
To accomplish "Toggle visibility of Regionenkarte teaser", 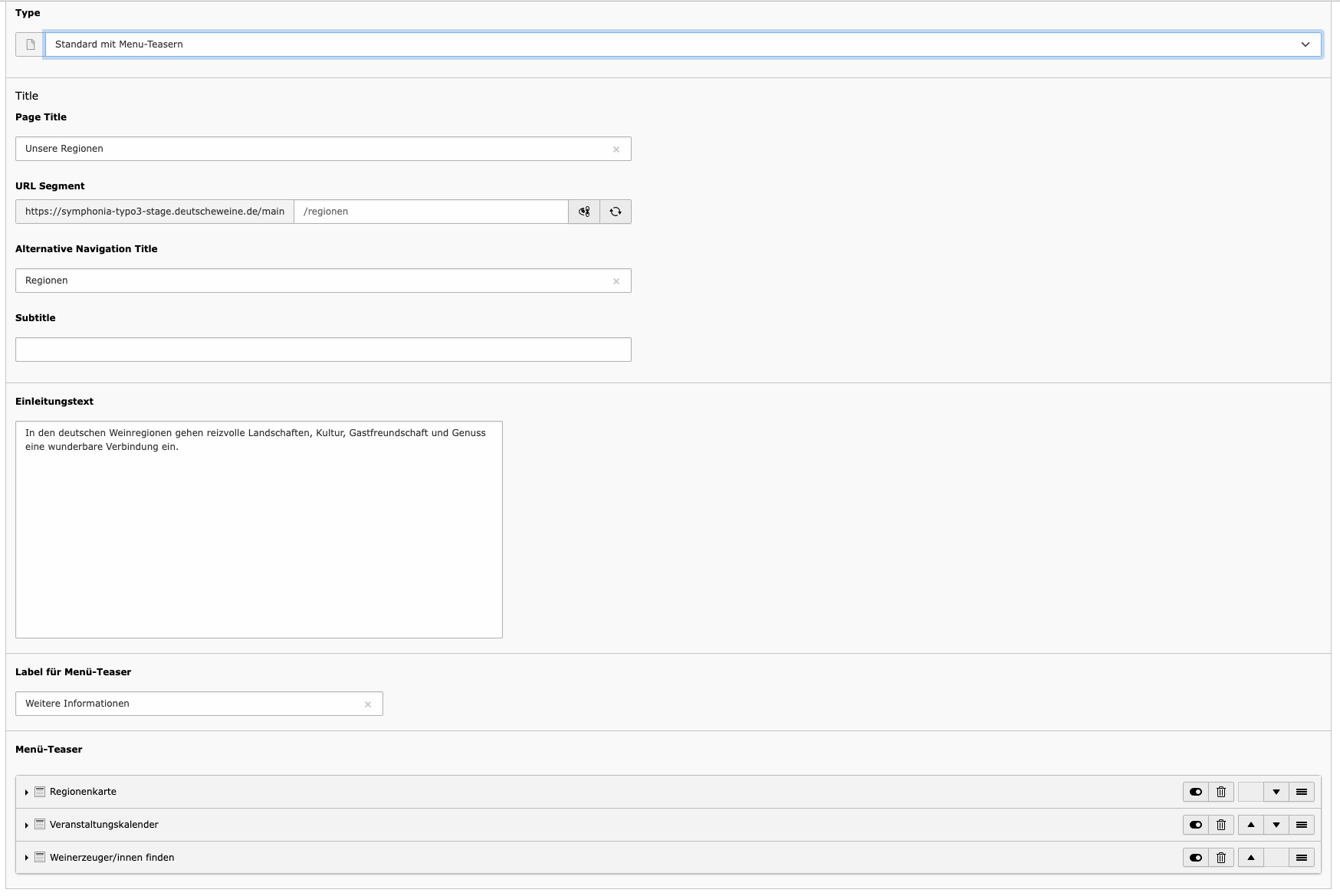I will (1196, 792).
